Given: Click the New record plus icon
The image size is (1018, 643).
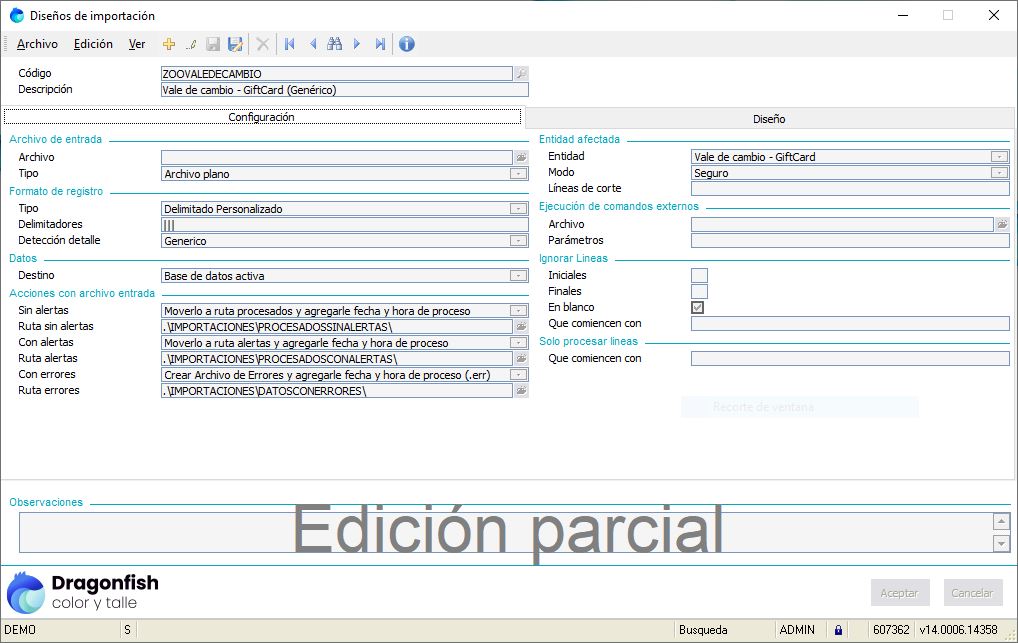Looking at the screenshot, I should (x=169, y=44).
